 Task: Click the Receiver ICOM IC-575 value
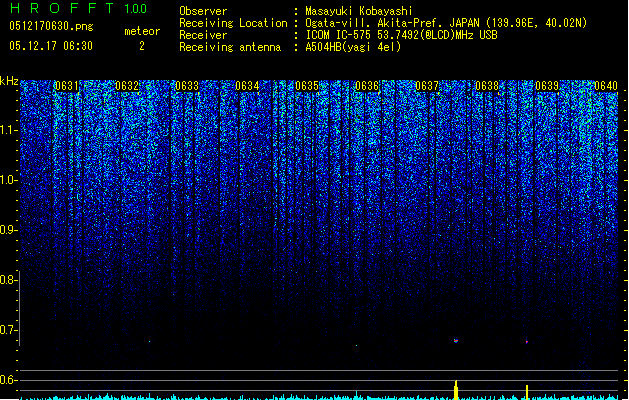coord(401,35)
